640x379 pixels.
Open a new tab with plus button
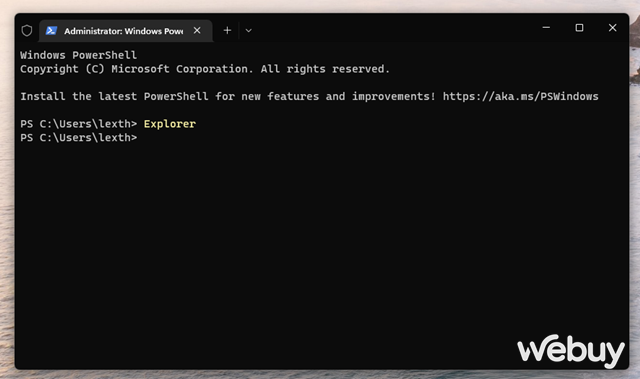coord(227,31)
